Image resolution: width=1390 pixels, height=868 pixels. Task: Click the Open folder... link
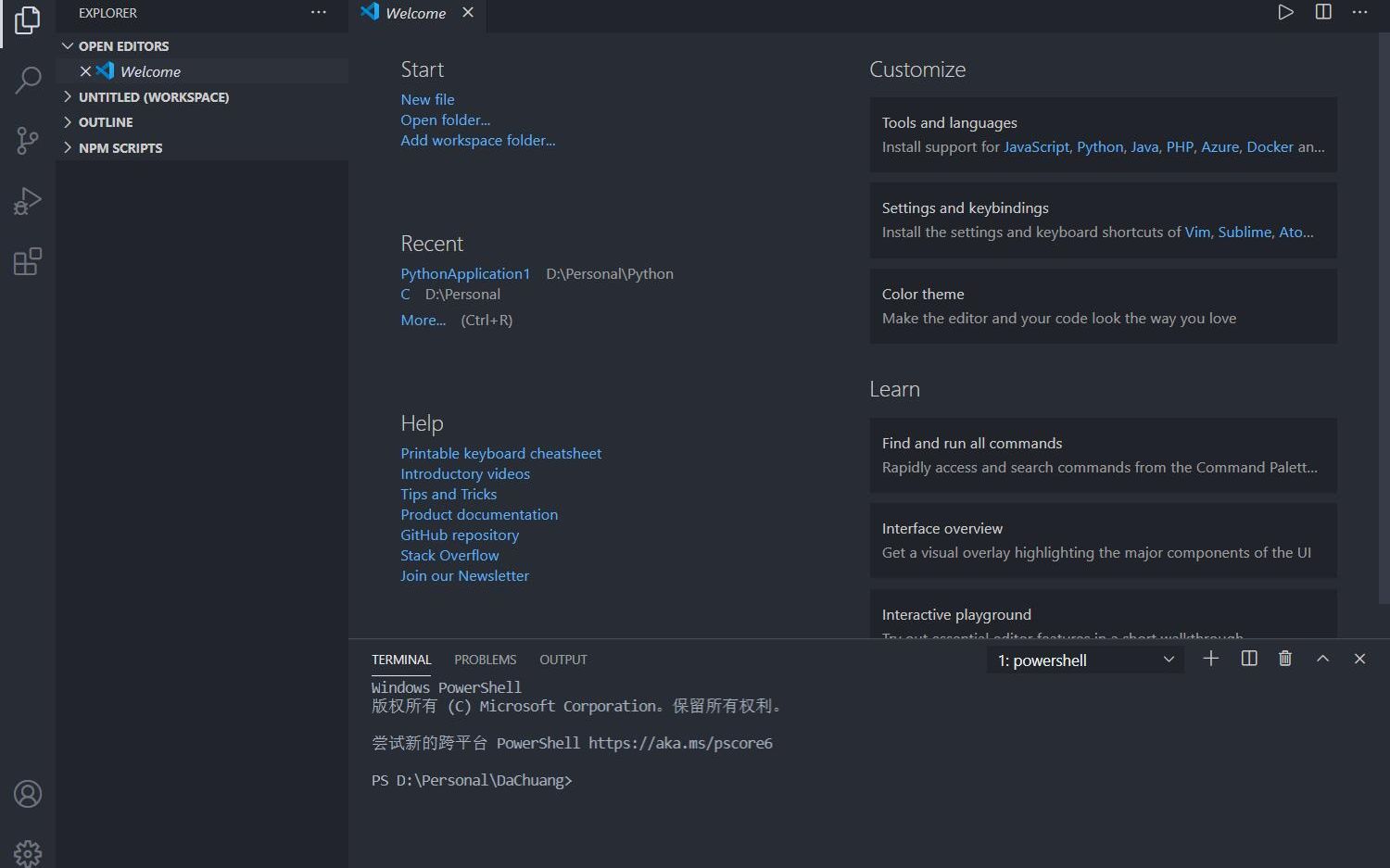[446, 120]
